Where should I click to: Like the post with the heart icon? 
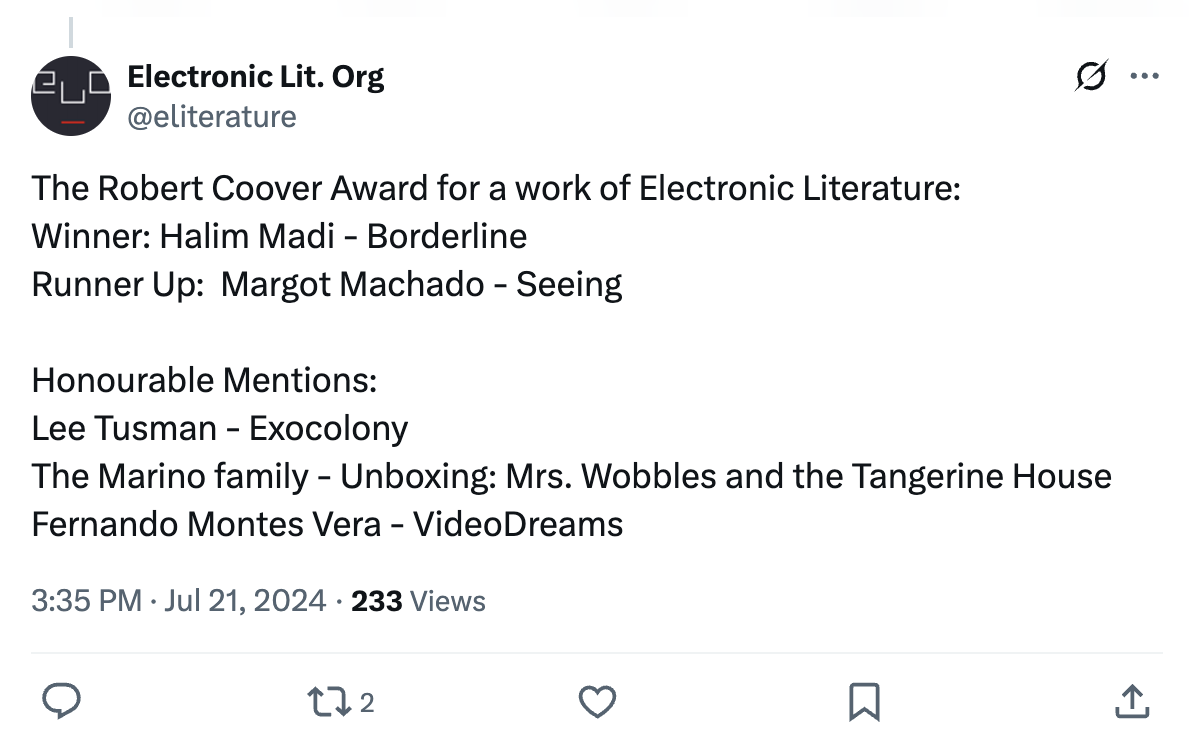[598, 702]
